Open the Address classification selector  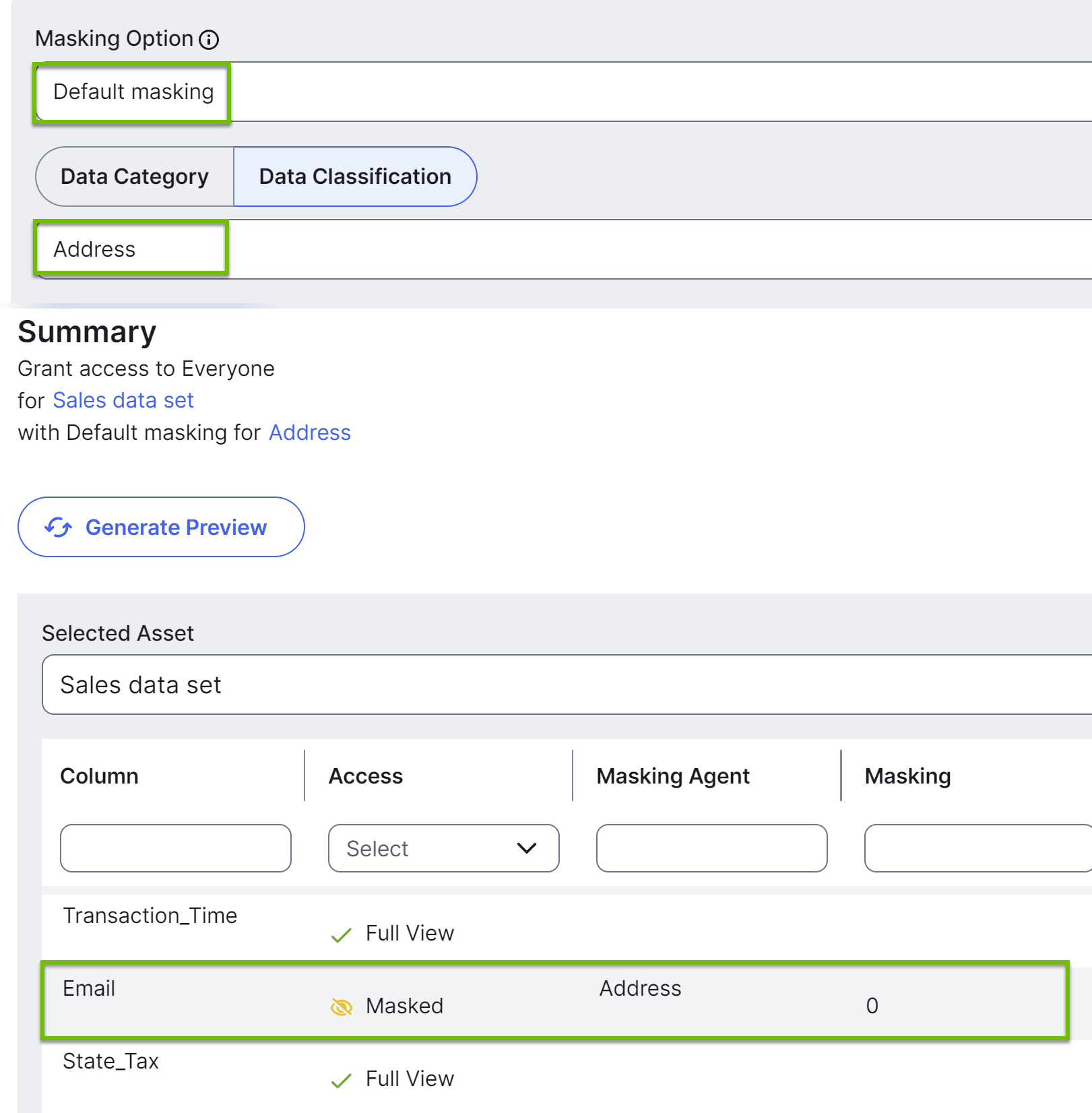pos(131,249)
